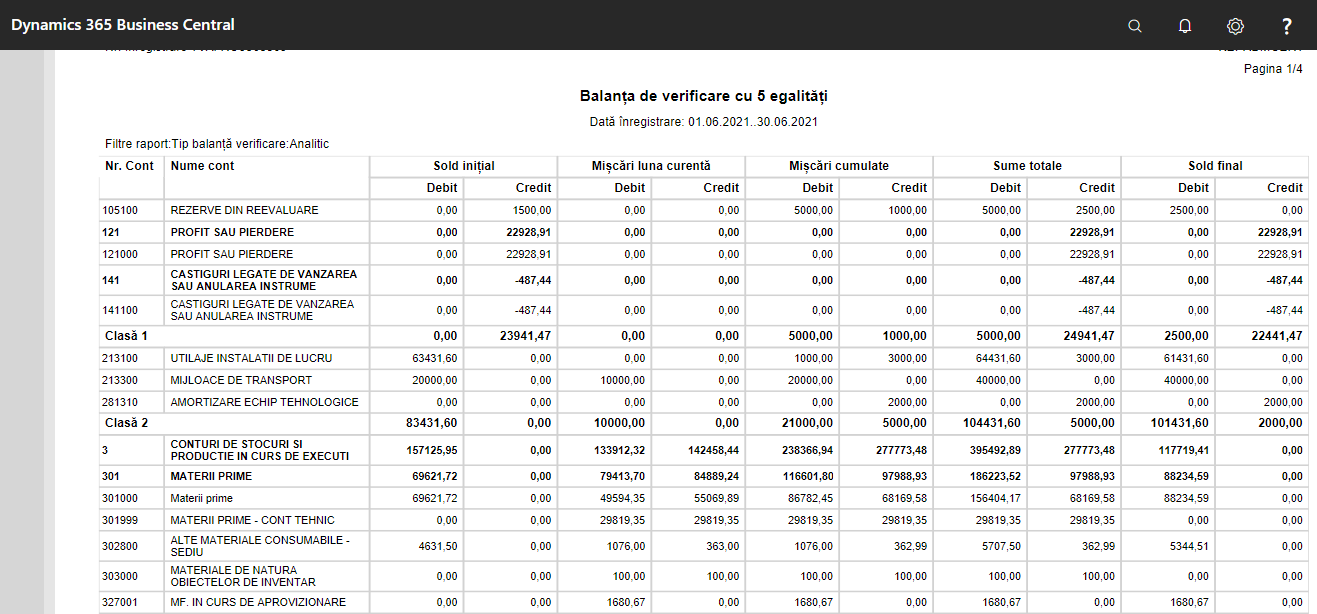
Task: Click the Dynamics 365 Business Central home logo
Action: click(x=120, y=25)
